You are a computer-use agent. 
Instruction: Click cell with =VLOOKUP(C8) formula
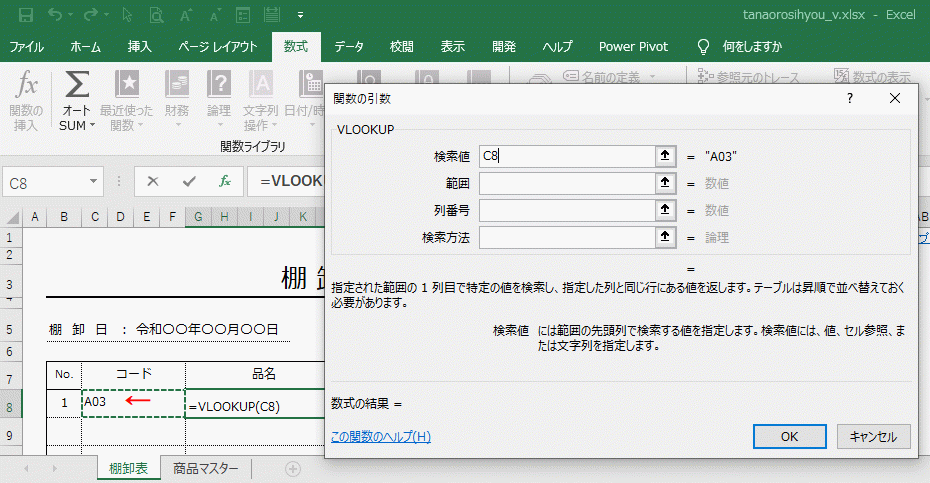(255, 406)
